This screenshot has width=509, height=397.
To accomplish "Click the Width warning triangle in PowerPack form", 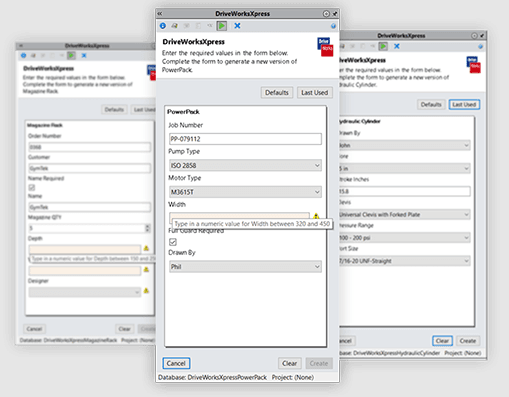I will click(316, 216).
